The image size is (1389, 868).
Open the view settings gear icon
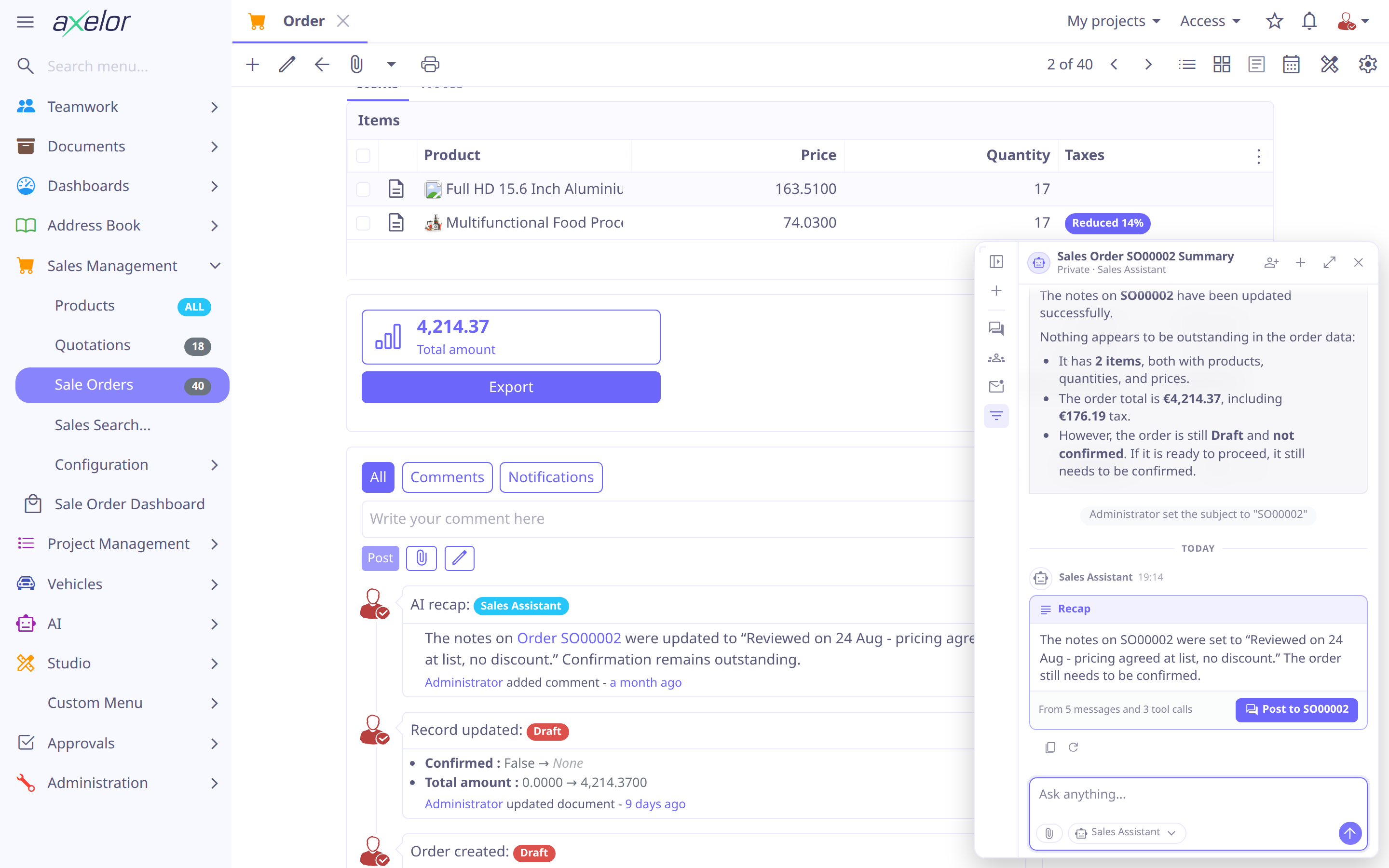click(1368, 64)
